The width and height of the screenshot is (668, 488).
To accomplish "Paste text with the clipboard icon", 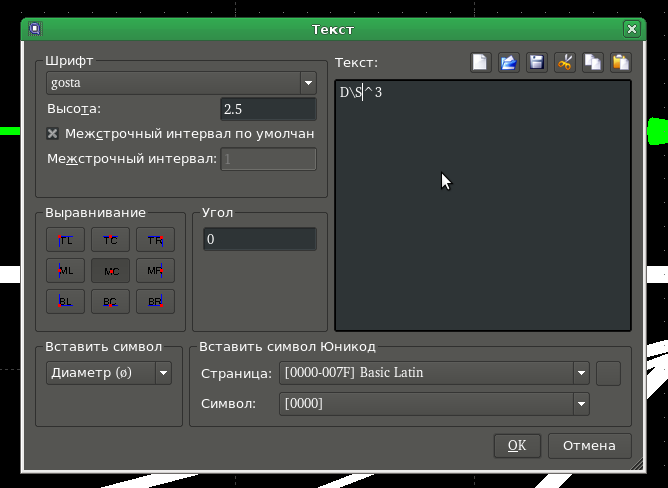I will [x=621, y=63].
